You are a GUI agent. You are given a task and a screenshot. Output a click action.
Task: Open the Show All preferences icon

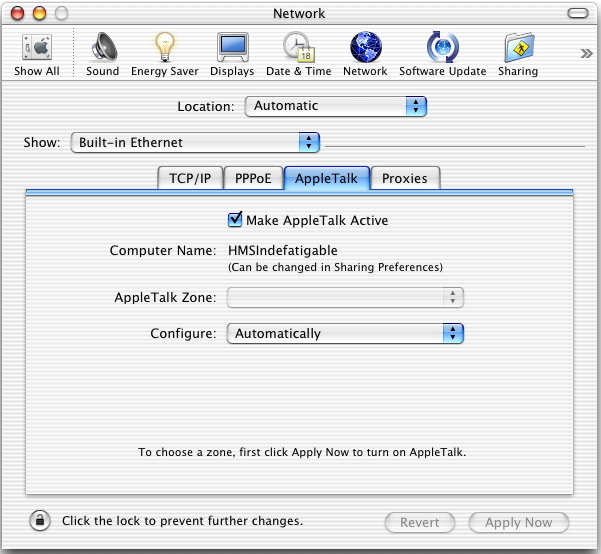point(37,48)
